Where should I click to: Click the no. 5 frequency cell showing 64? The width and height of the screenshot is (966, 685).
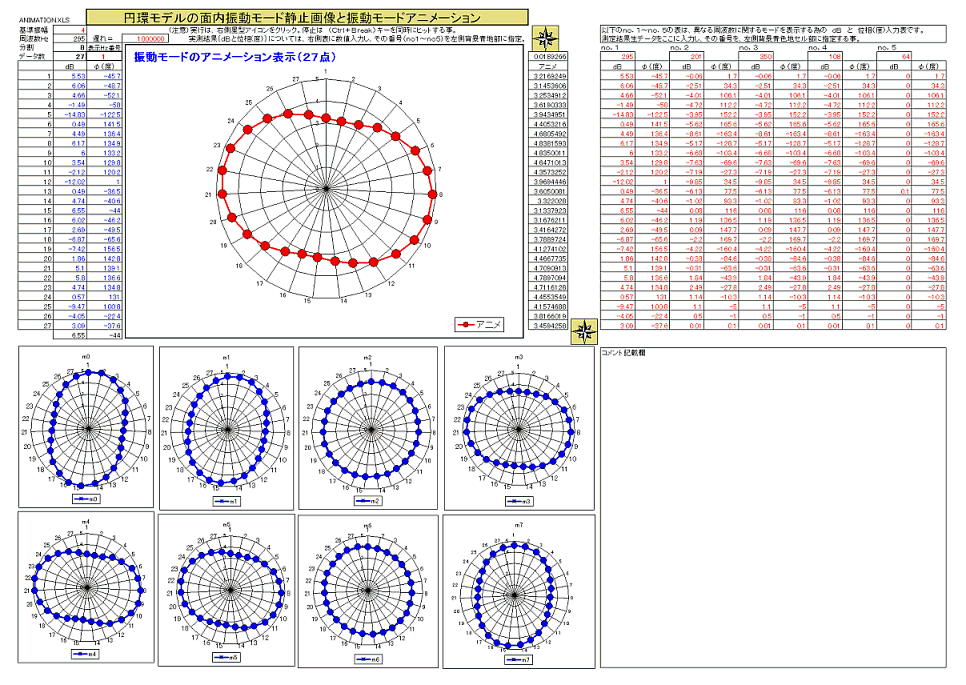(x=905, y=57)
